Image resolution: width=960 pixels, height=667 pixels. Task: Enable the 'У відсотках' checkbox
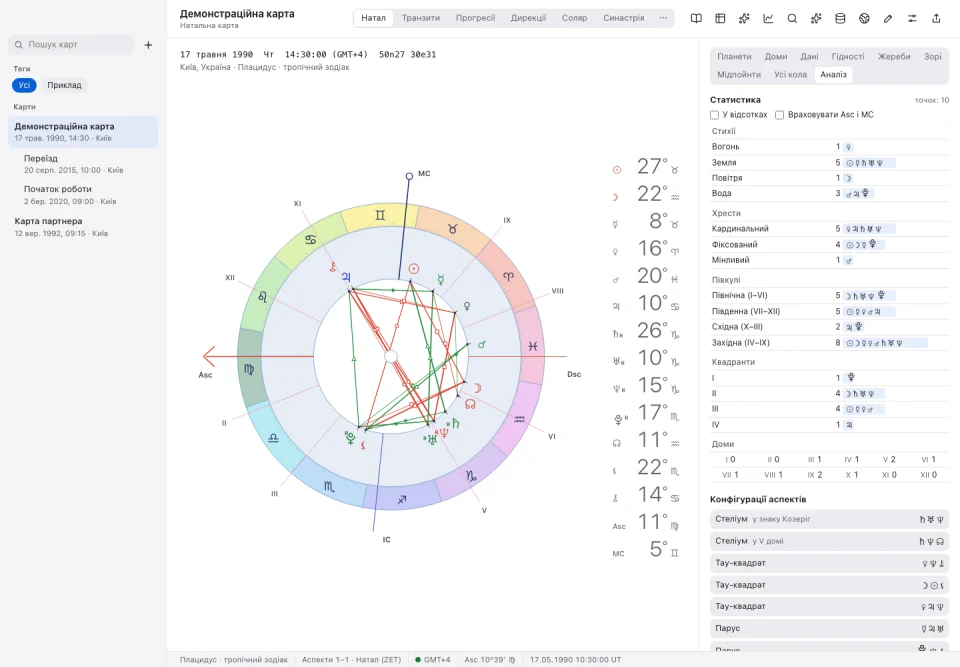pyautogui.click(x=714, y=115)
